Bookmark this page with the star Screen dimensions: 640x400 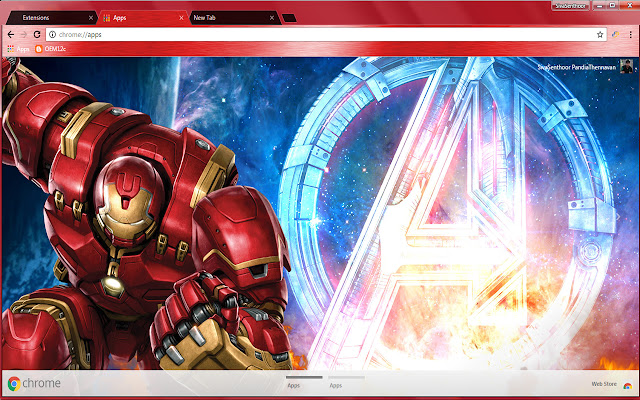(600, 35)
